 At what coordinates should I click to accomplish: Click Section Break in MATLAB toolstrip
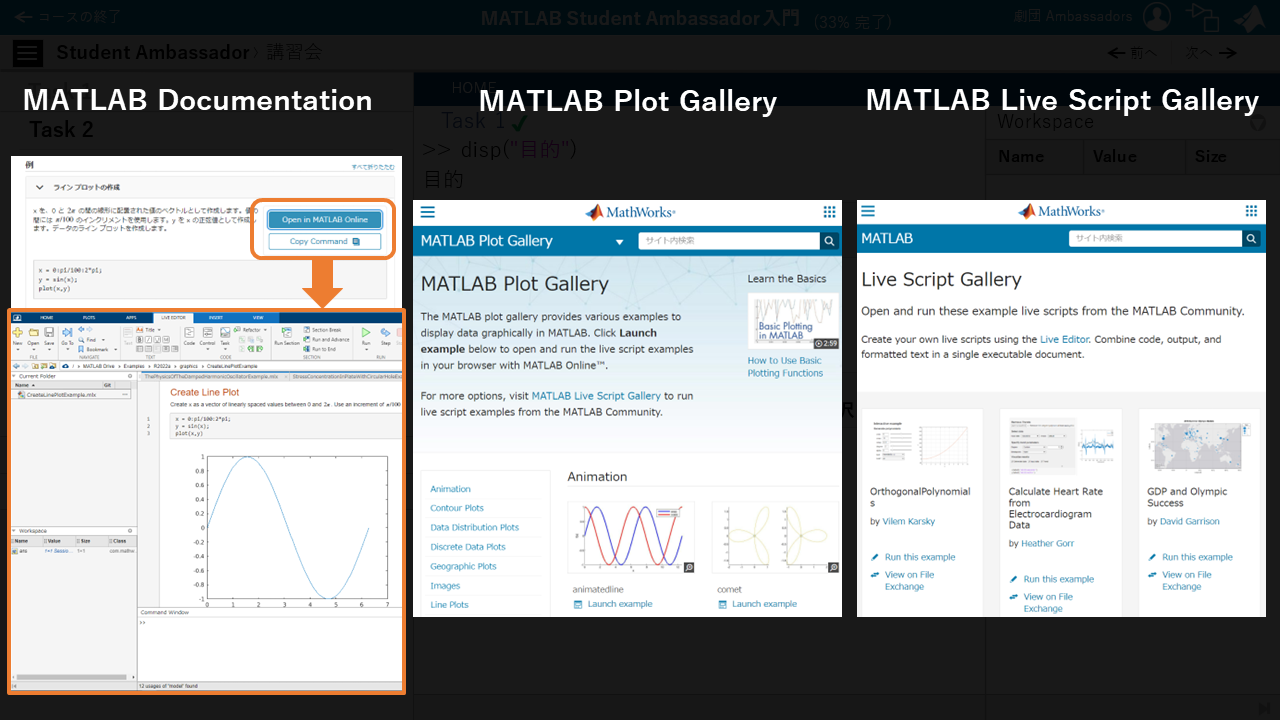pyautogui.click(x=322, y=330)
